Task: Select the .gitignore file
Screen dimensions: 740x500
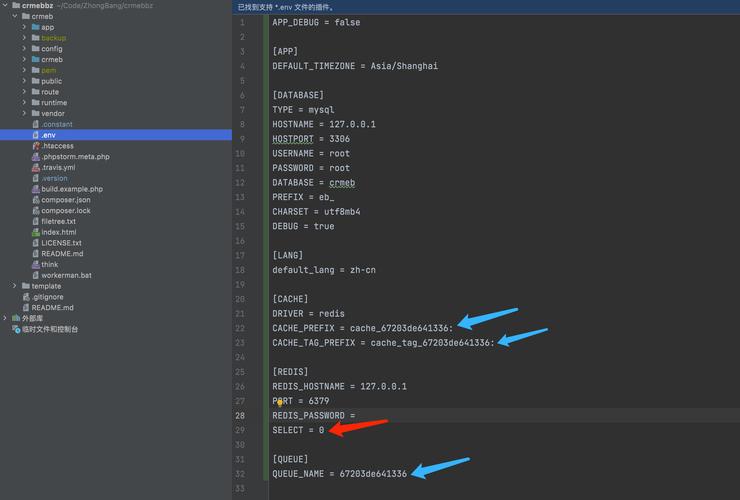Action: pyautogui.click(x=47, y=297)
